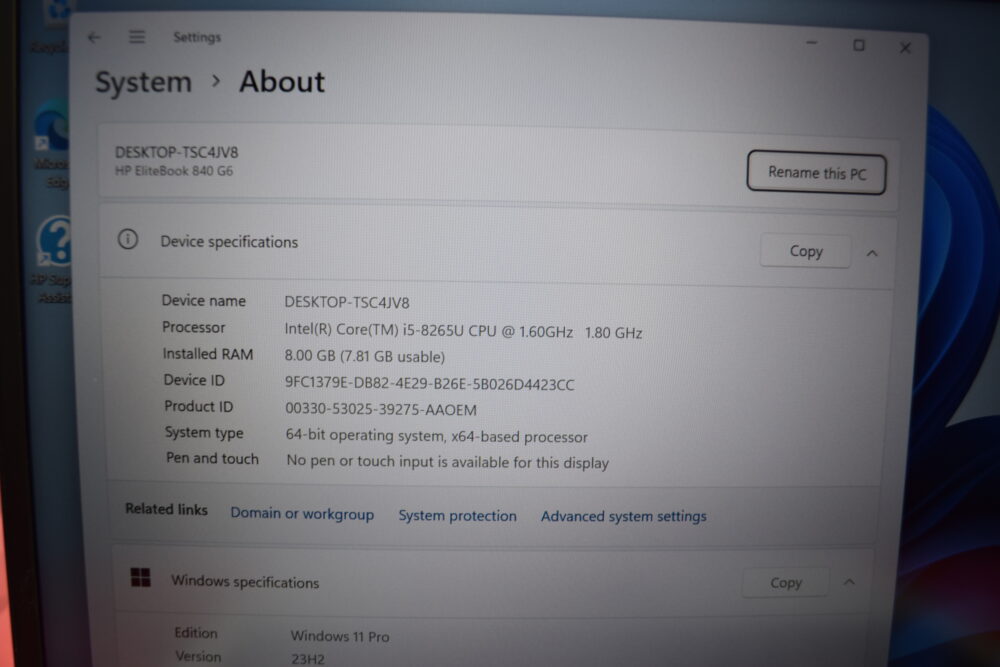Click the Installed RAM row label
Screen dimensions: 1000x667
[208, 354]
